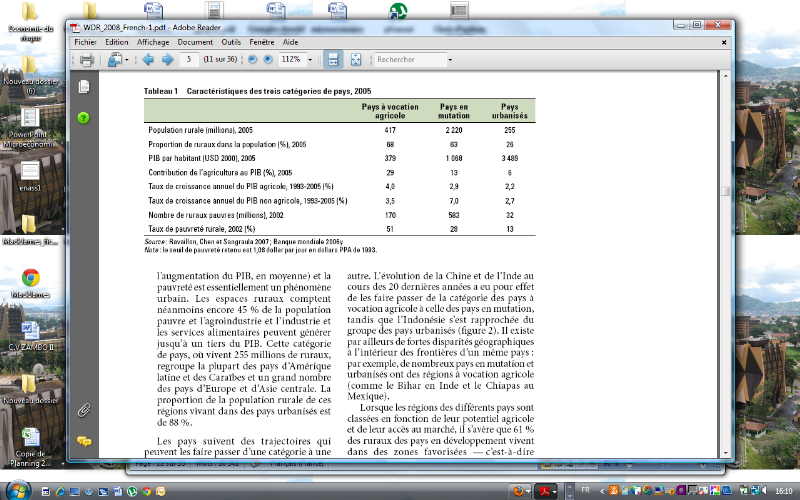Click the zoom in (plus) button
Image resolution: width=800 pixels, height=500 pixels.
tap(268, 59)
